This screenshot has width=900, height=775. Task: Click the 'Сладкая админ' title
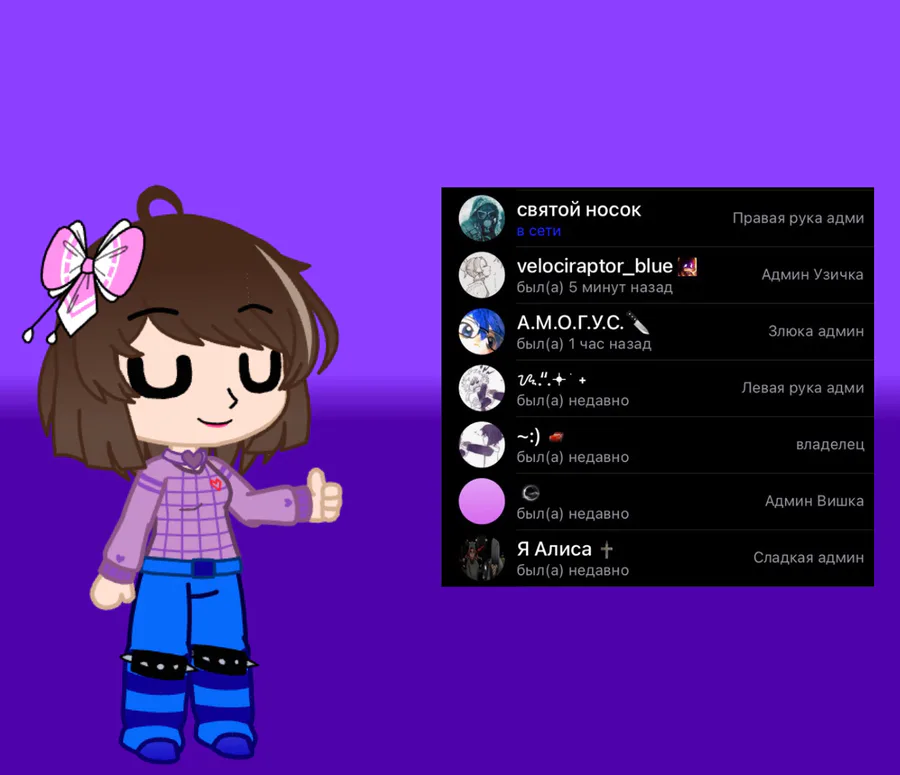pyautogui.click(x=808, y=557)
